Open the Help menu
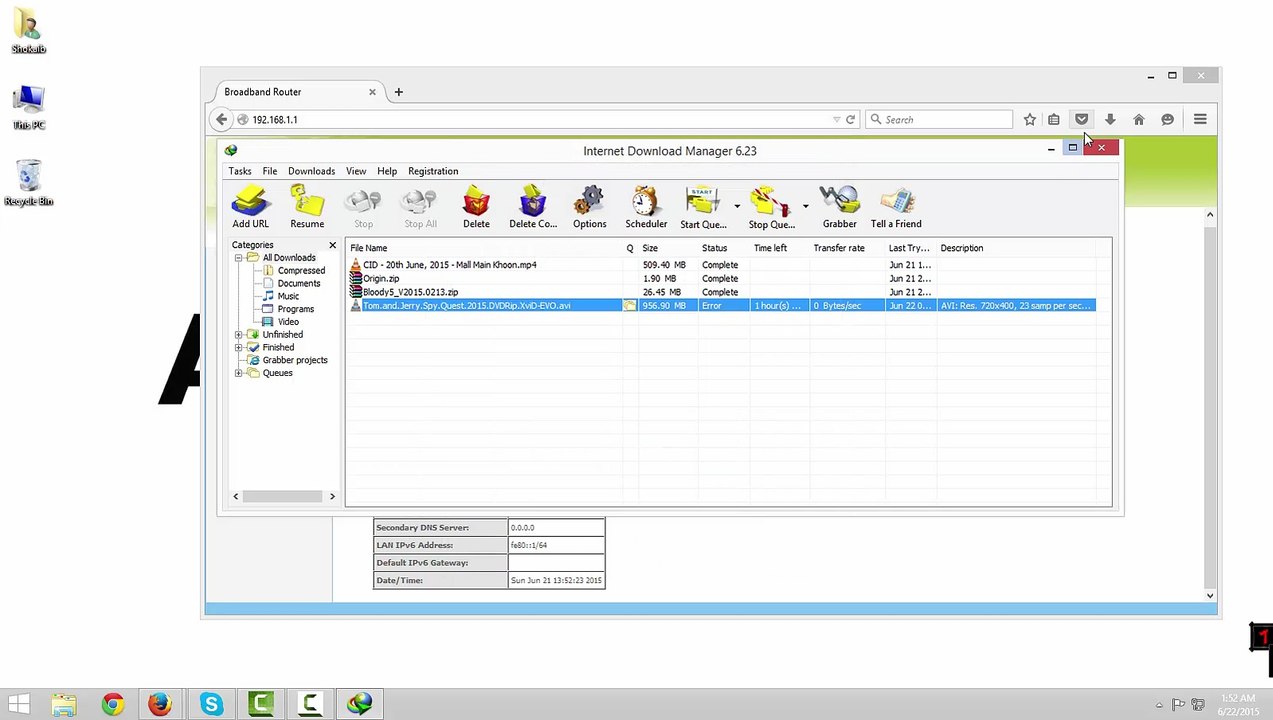The height and width of the screenshot is (720, 1273). click(x=387, y=171)
